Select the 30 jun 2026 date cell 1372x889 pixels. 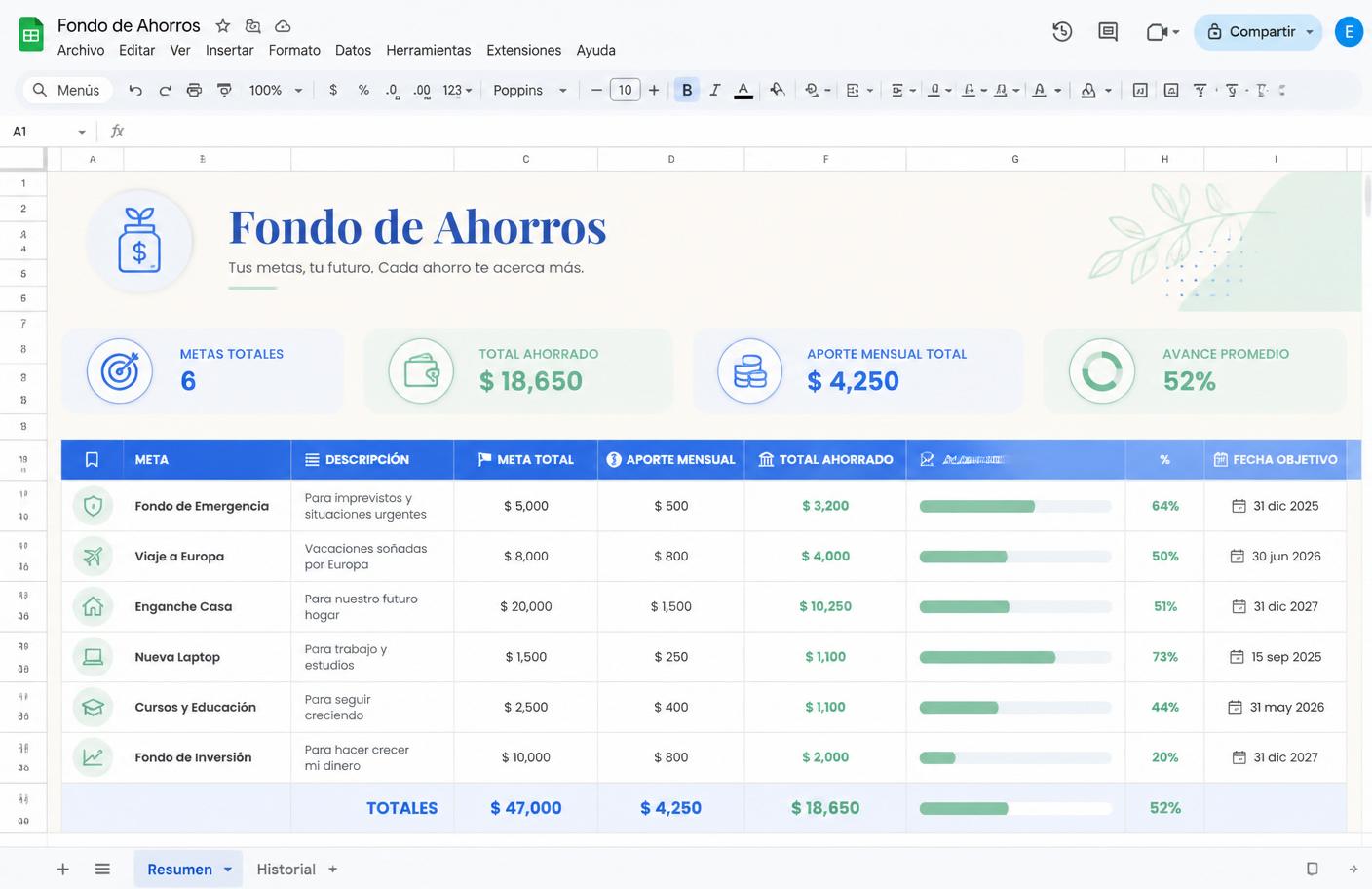[1276, 557]
